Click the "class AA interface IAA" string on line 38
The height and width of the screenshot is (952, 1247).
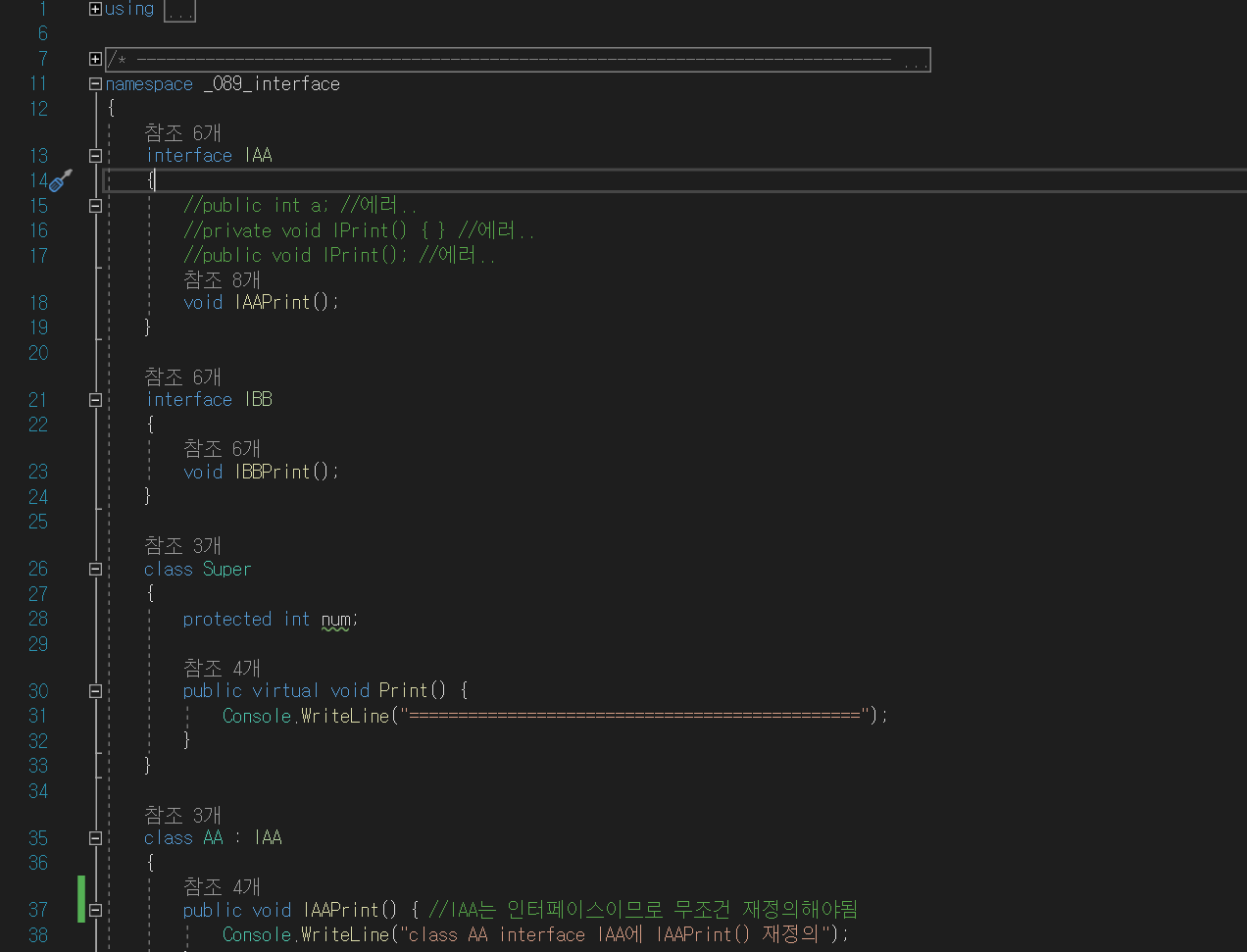pos(613,935)
